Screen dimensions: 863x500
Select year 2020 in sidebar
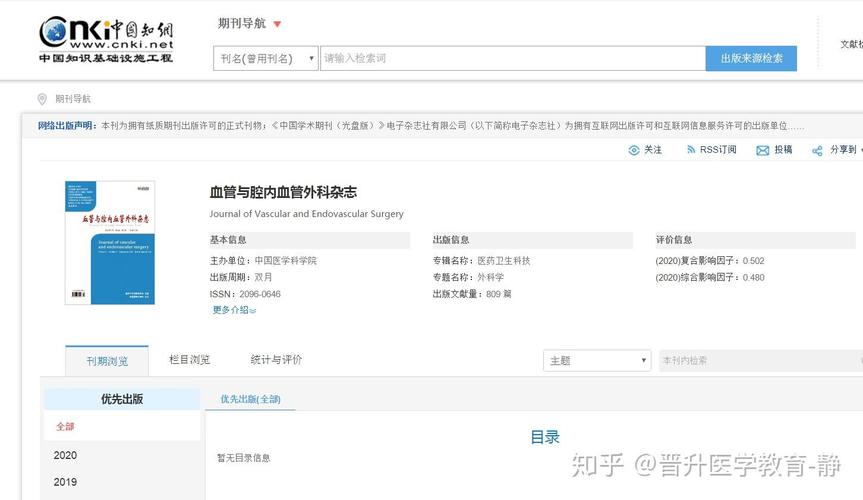click(x=65, y=455)
